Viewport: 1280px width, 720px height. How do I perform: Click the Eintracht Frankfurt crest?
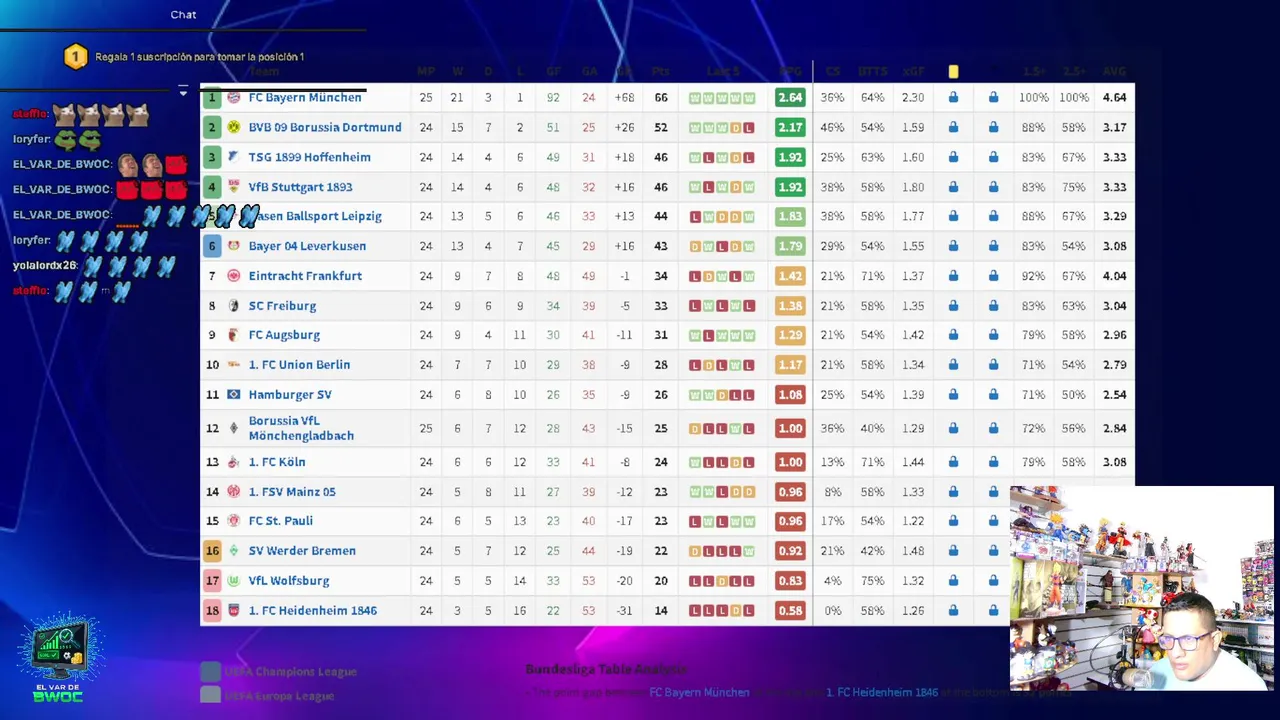click(233, 276)
